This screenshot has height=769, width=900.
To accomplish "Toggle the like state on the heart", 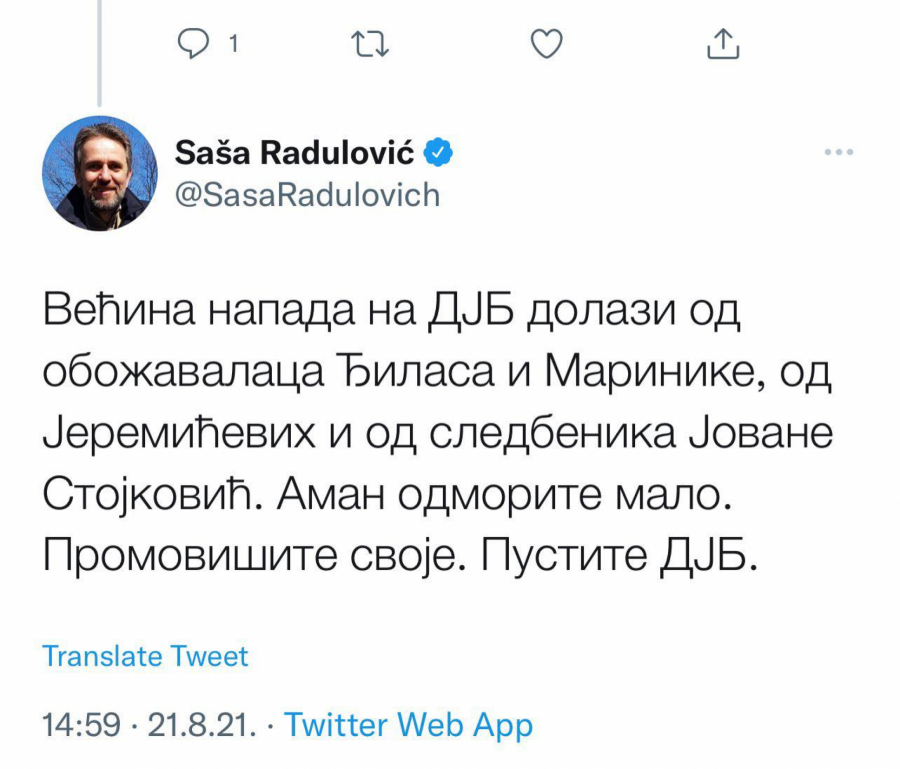I will (545, 43).
